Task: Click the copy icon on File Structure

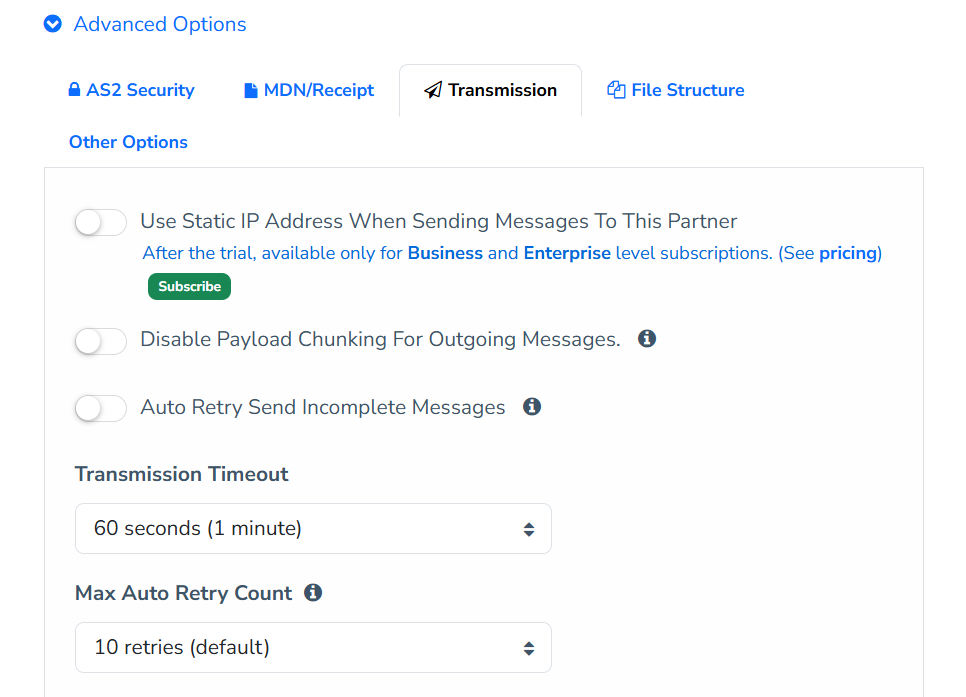Action: click(x=616, y=90)
